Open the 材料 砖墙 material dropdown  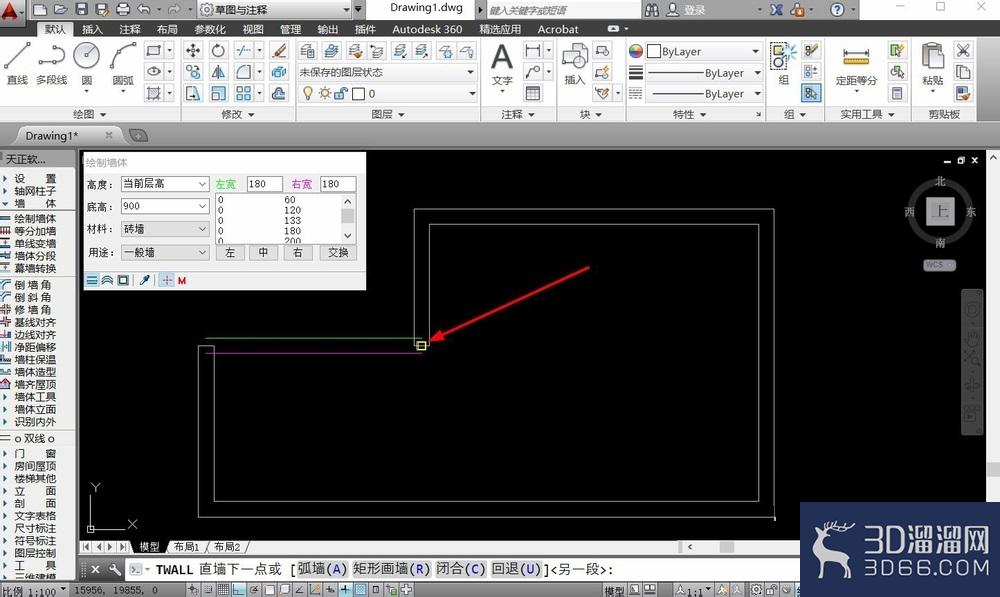pos(165,229)
